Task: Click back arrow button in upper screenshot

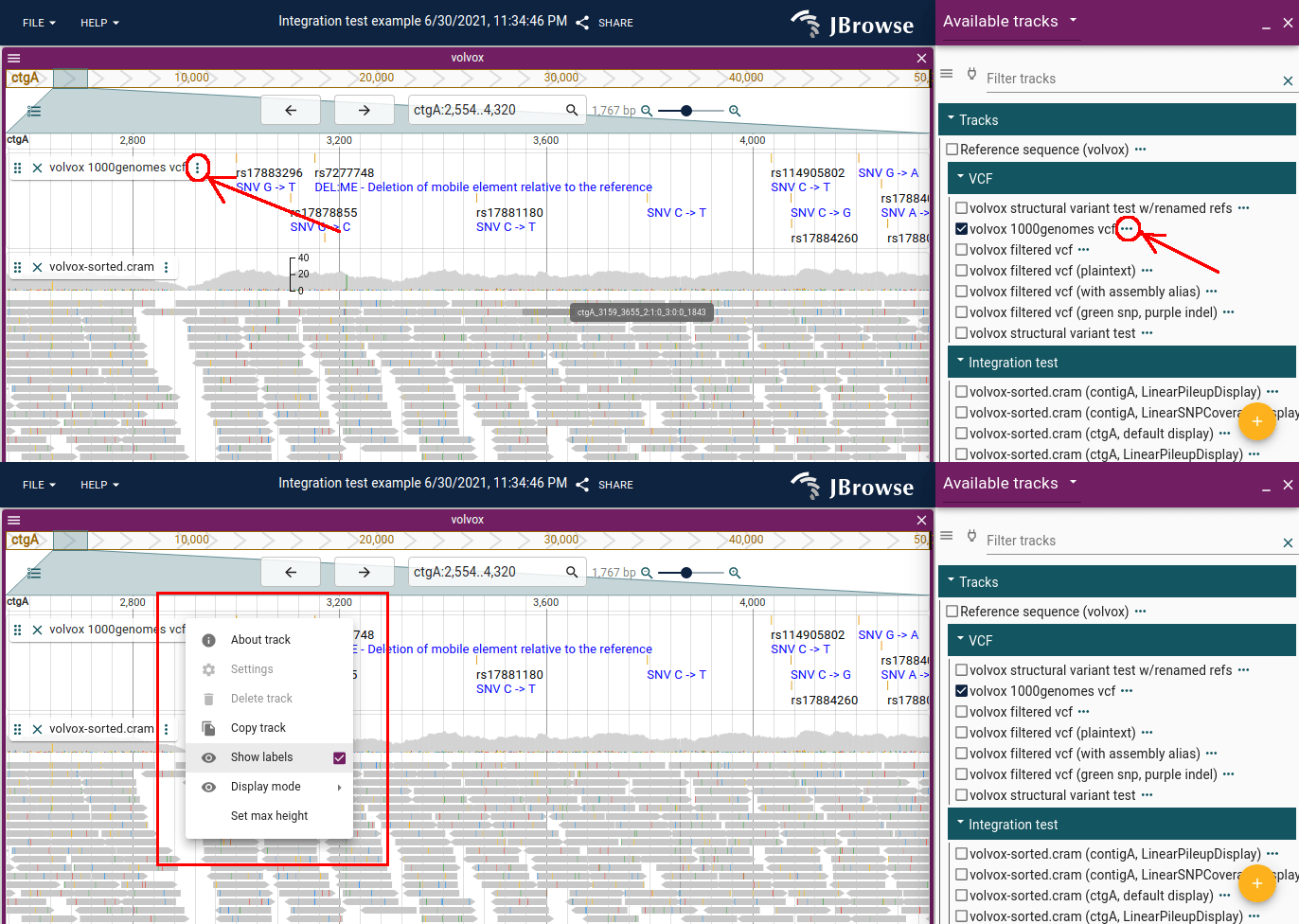Action: pyautogui.click(x=291, y=111)
